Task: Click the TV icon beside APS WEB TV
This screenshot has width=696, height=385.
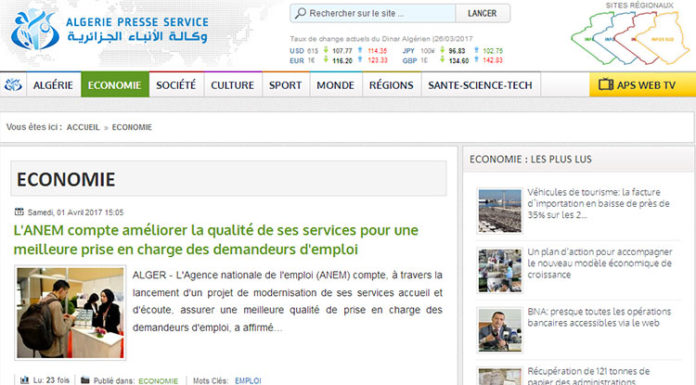Action: 605,84
